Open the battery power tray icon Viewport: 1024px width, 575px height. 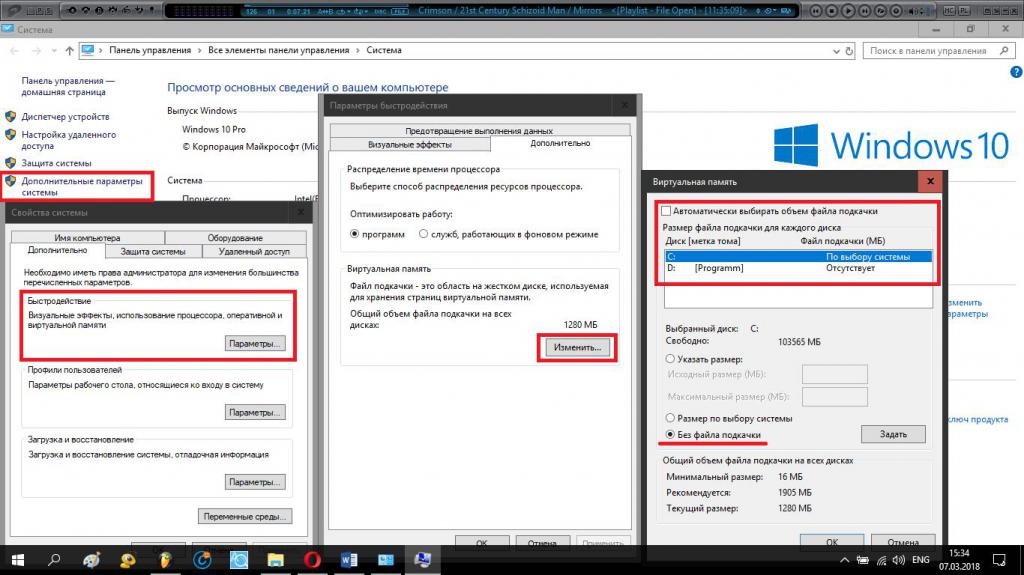point(863,560)
